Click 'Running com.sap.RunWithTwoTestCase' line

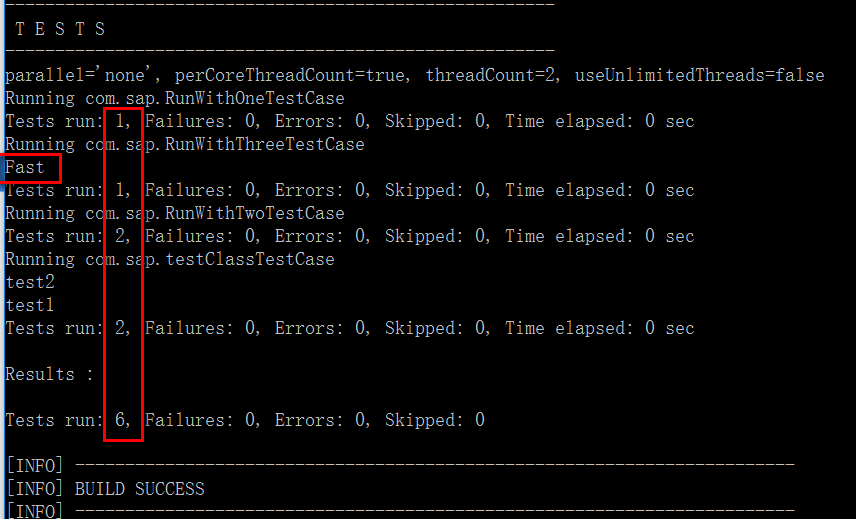(x=175, y=213)
